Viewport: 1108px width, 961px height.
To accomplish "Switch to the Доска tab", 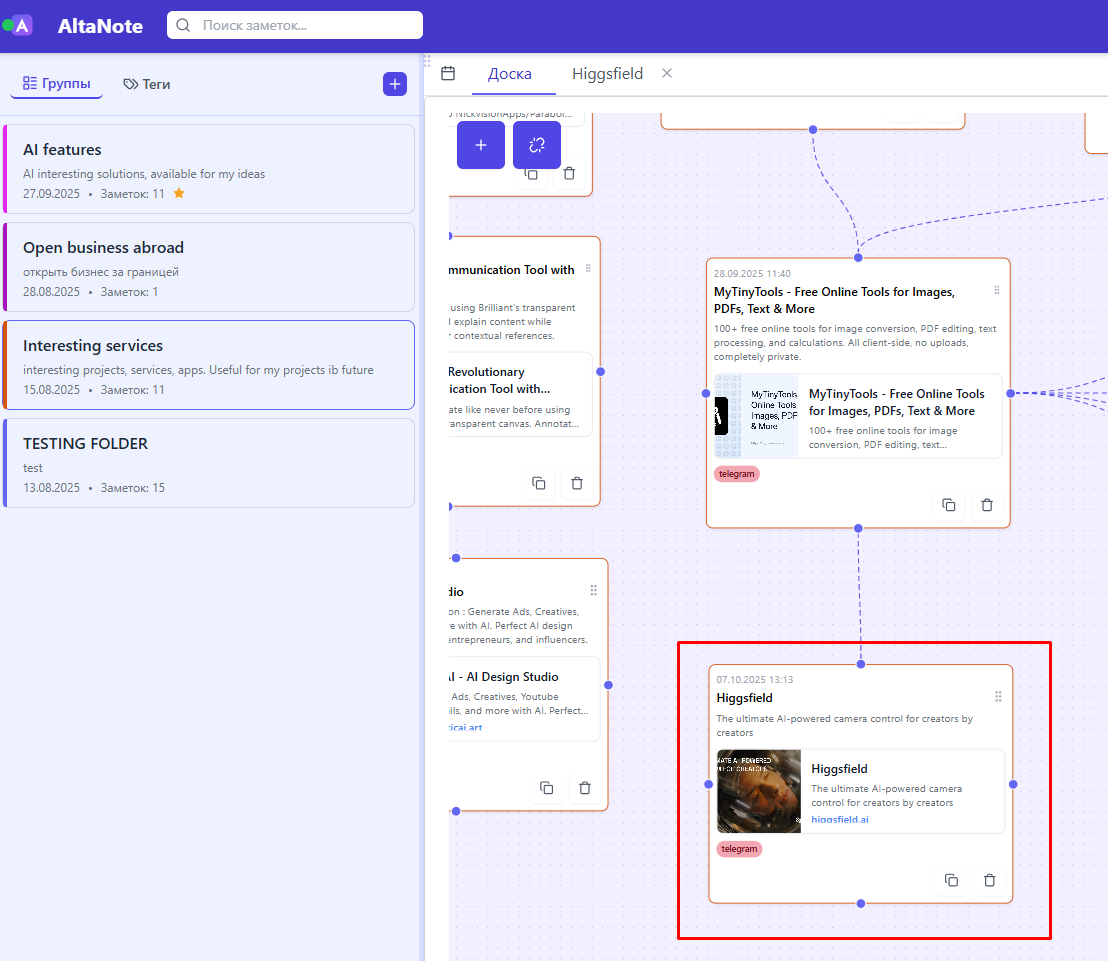I will coord(511,73).
